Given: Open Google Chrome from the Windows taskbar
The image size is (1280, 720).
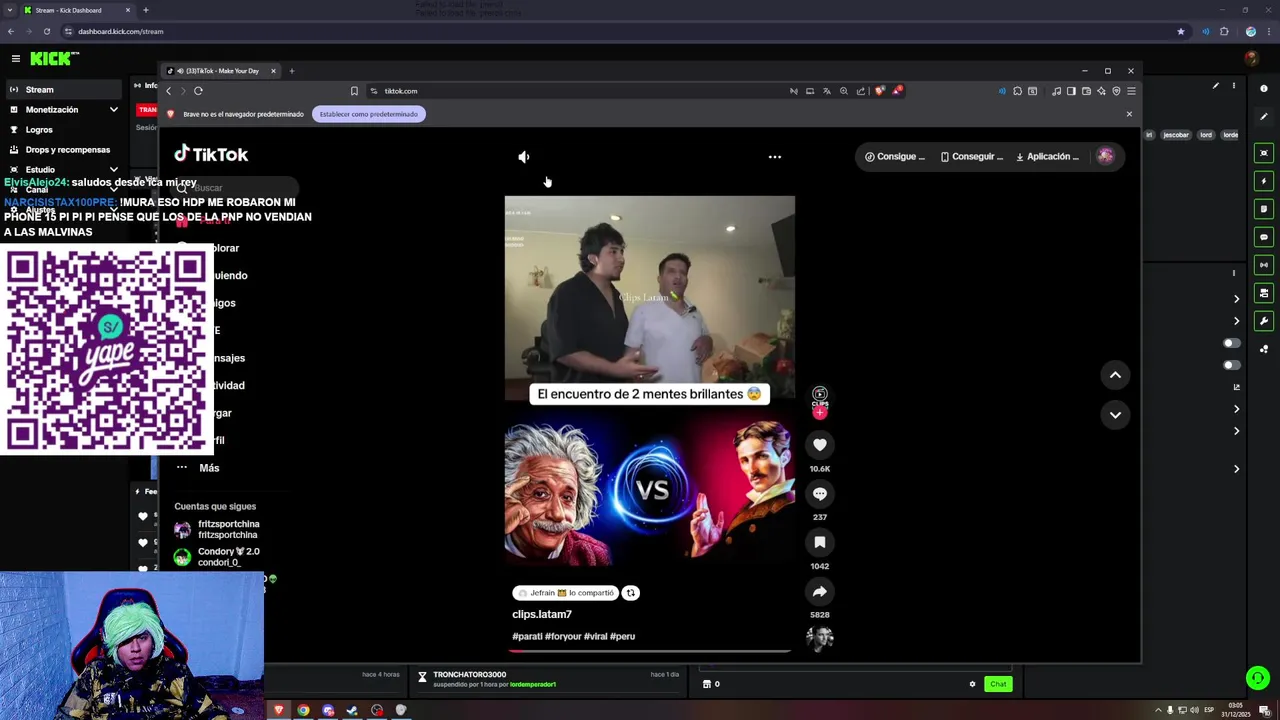Looking at the screenshot, I should coord(303,710).
